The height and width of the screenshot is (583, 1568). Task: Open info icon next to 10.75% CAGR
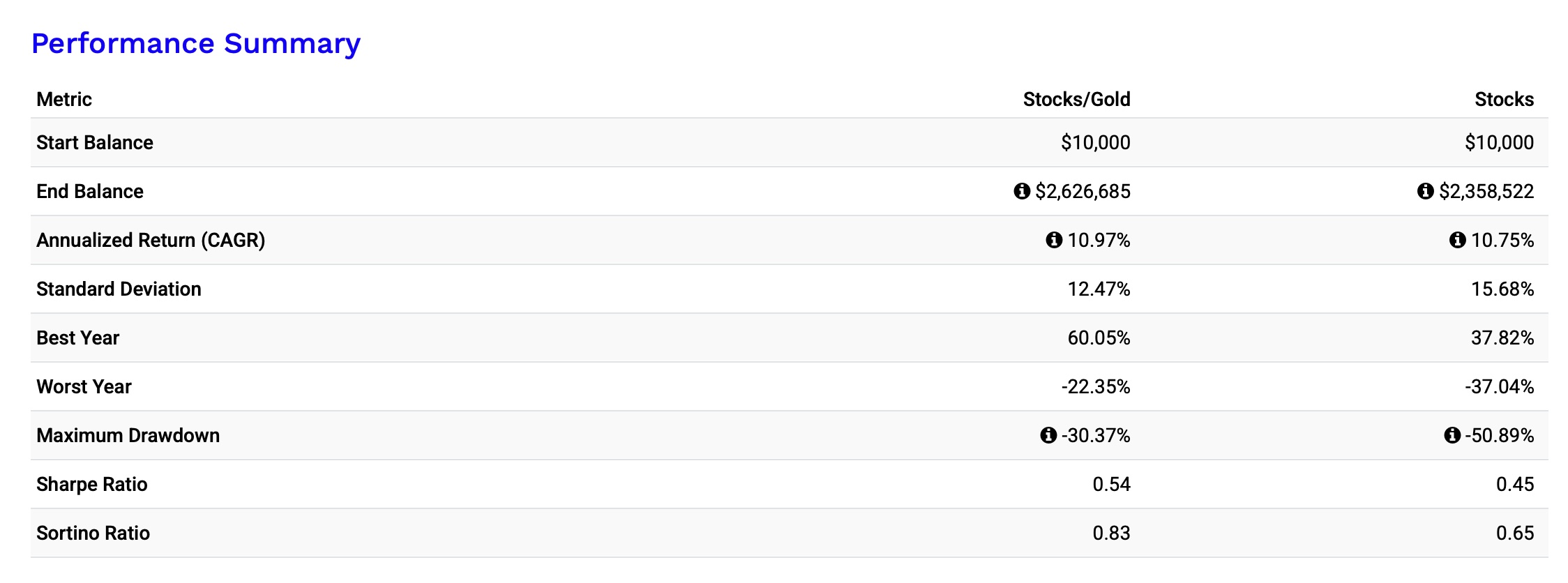pyautogui.click(x=1458, y=240)
